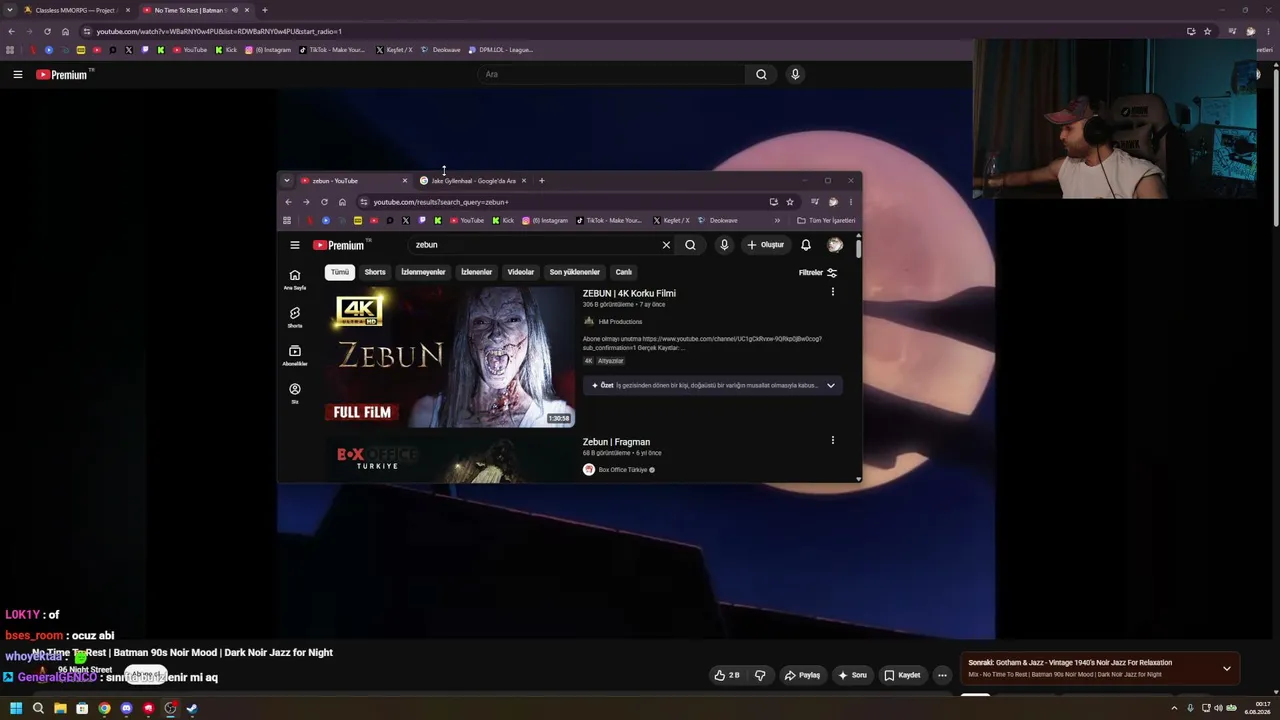Expand the Sonraki up-next playlist panel
This screenshot has width=1280, height=720.
pos(1227,669)
